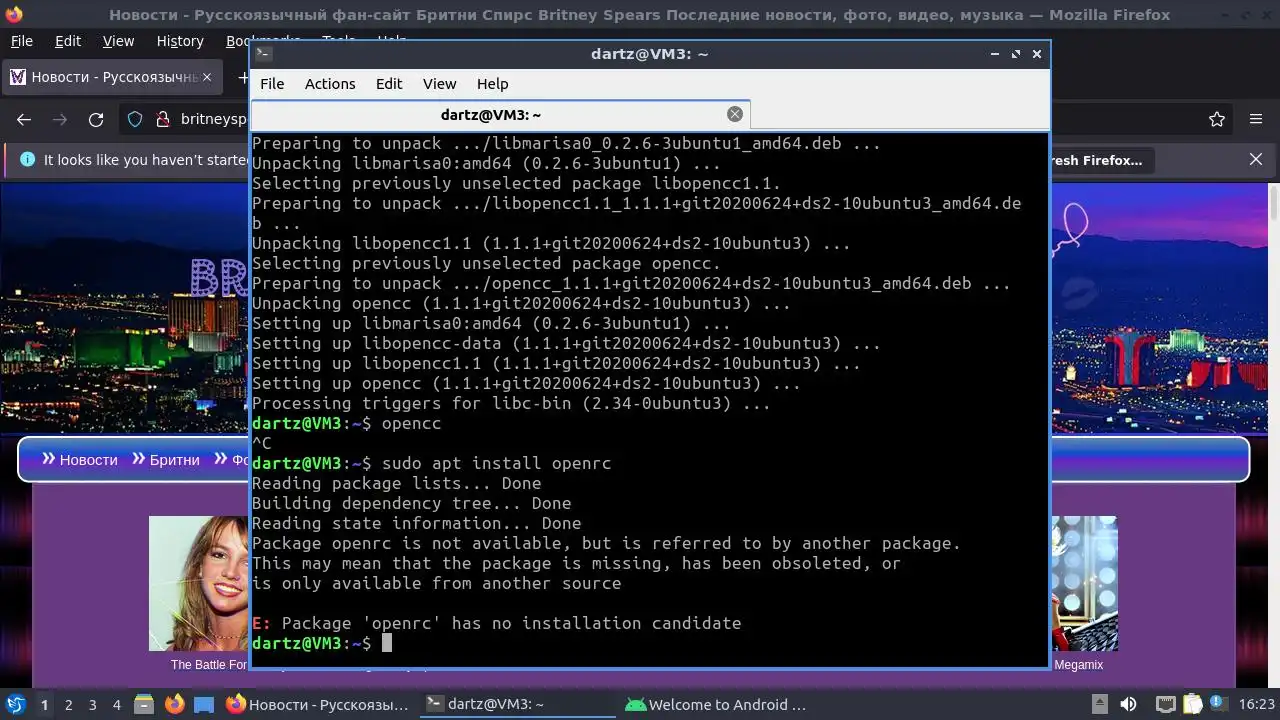Image resolution: width=1280 pixels, height=720 pixels.
Task: Click the info icon in the notification bar
Action: (x=27, y=159)
